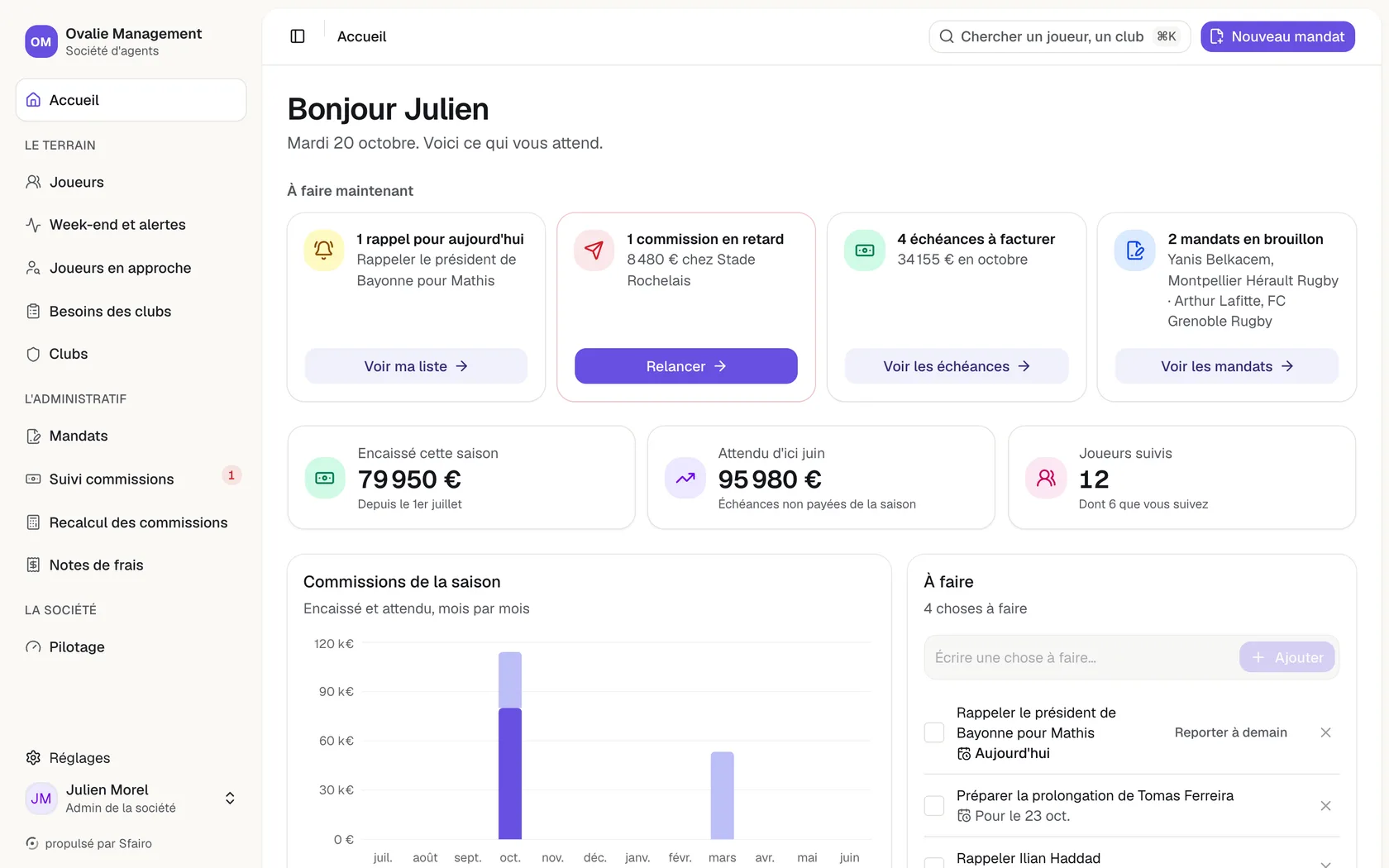Tick the Rappeler Ilian Haddad checkbox

tap(934, 863)
